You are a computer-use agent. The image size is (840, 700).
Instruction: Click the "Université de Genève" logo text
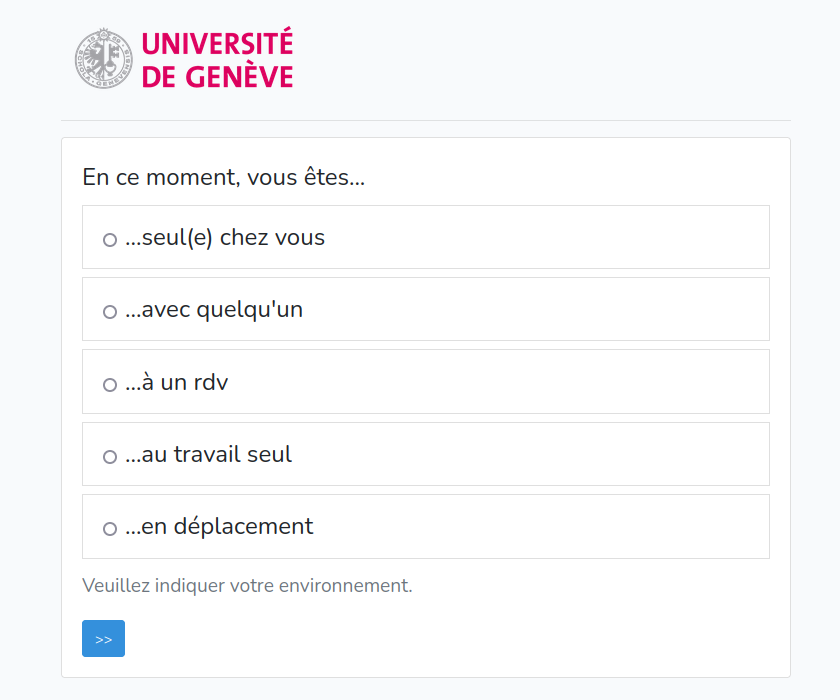point(217,60)
